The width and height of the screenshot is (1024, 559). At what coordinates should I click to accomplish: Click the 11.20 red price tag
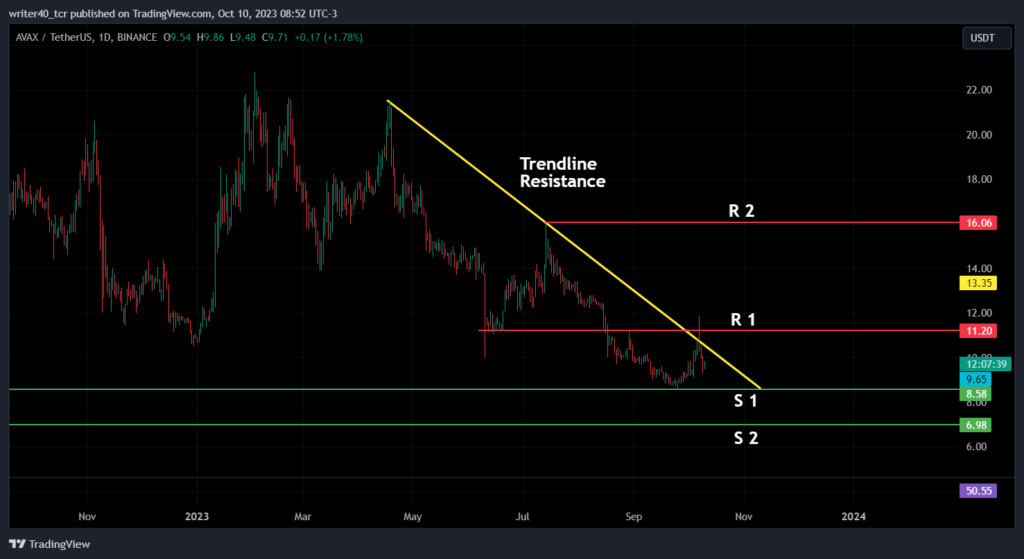978,331
